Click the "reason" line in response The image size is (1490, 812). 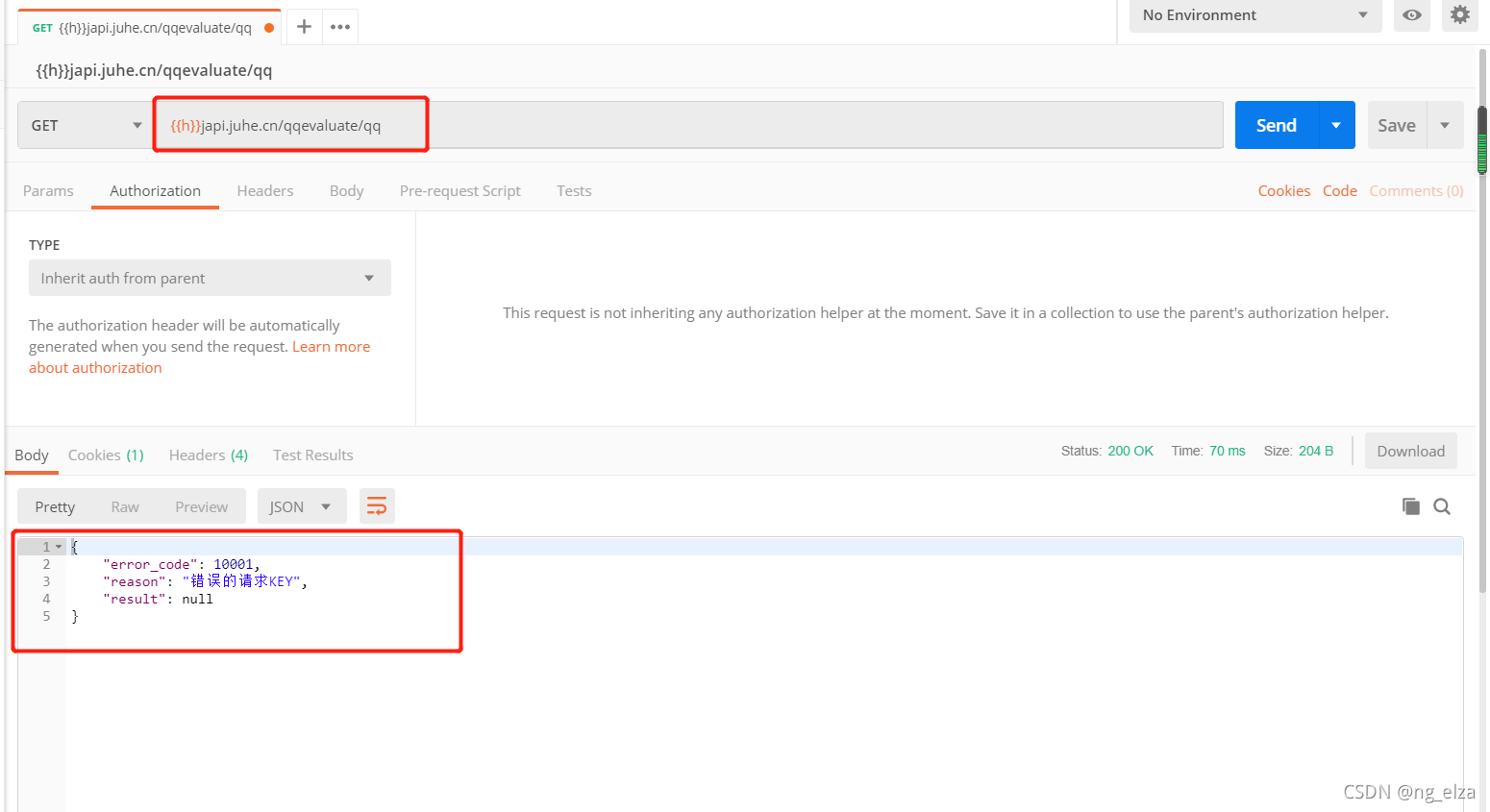(x=205, y=581)
